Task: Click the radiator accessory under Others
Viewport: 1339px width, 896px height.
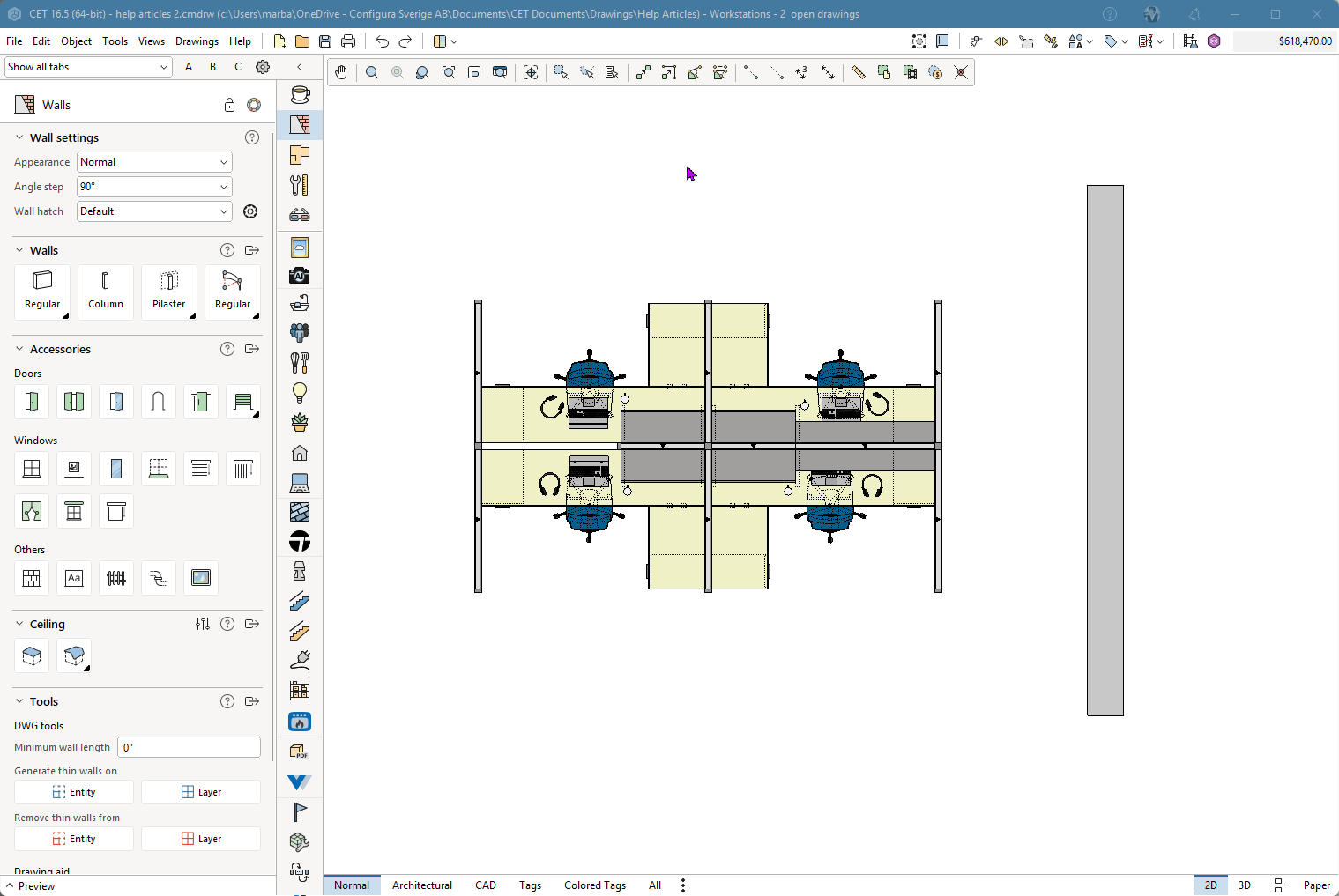Action: (x=116, y=578)
